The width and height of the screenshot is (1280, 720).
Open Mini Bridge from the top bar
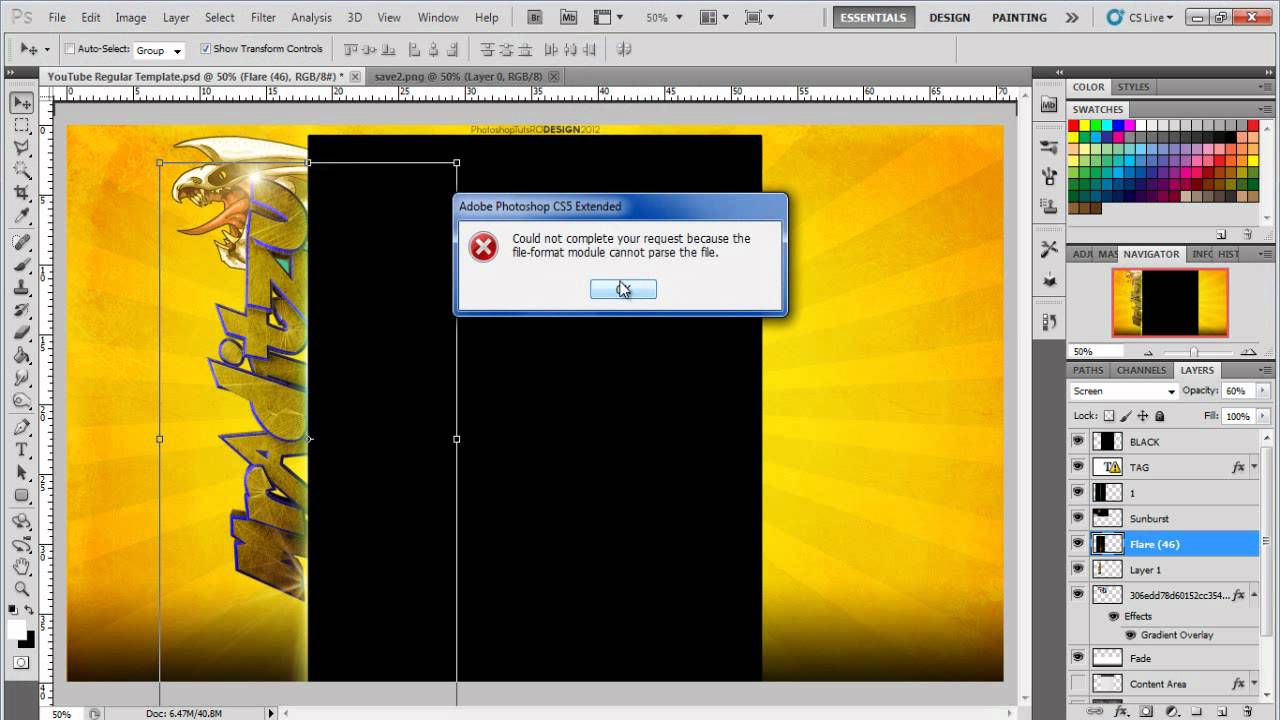(x=568, y=17)
